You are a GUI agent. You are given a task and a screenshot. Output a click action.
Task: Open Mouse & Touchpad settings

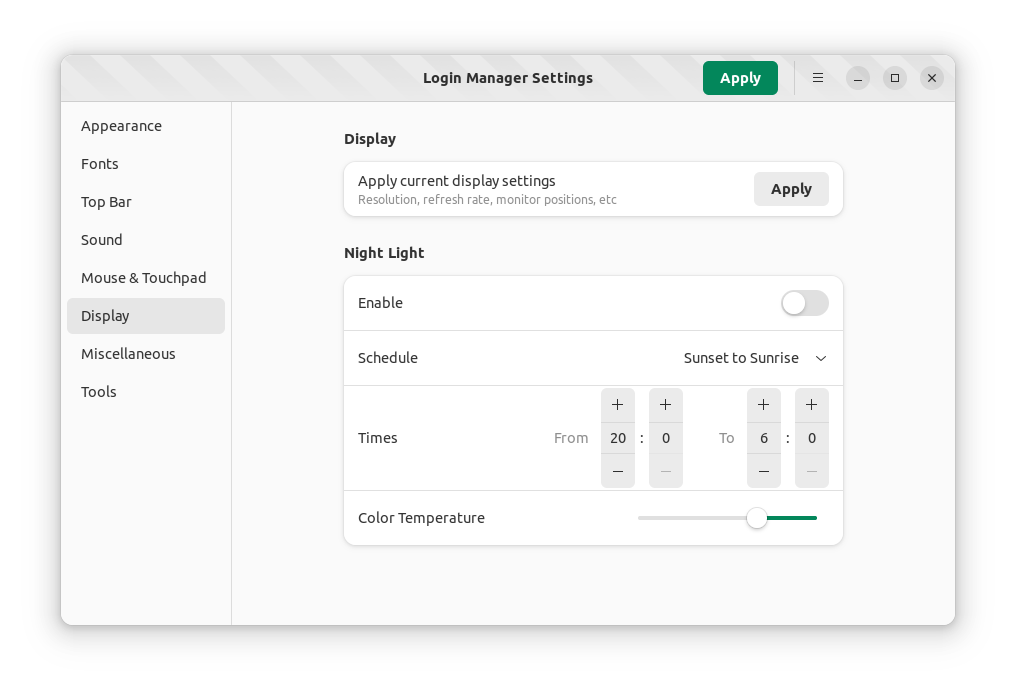pos(143,278)
